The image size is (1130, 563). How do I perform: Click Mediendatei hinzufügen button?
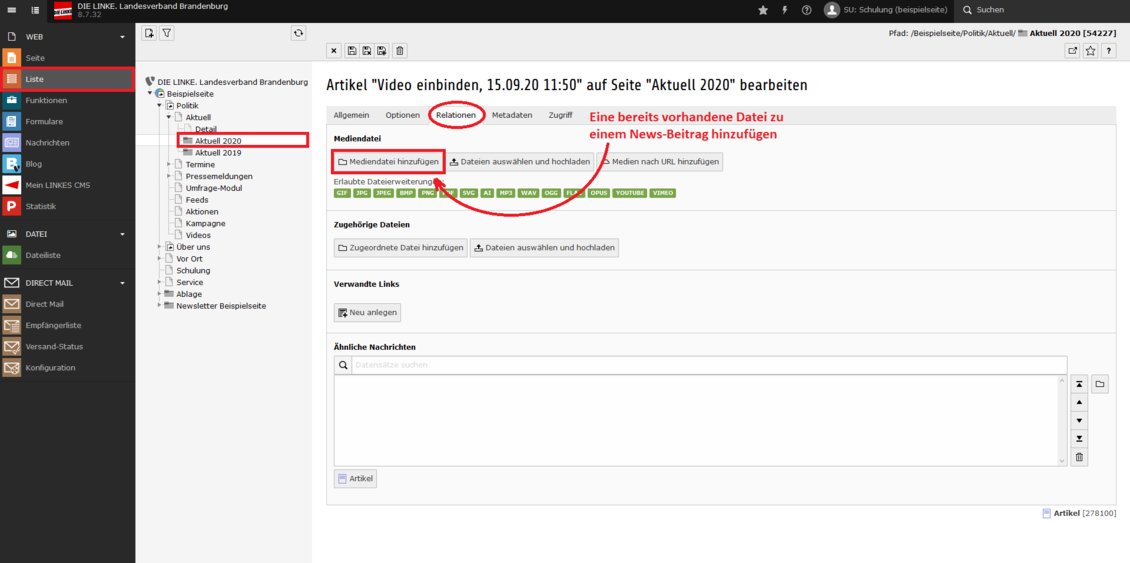(x=388, y=161)
